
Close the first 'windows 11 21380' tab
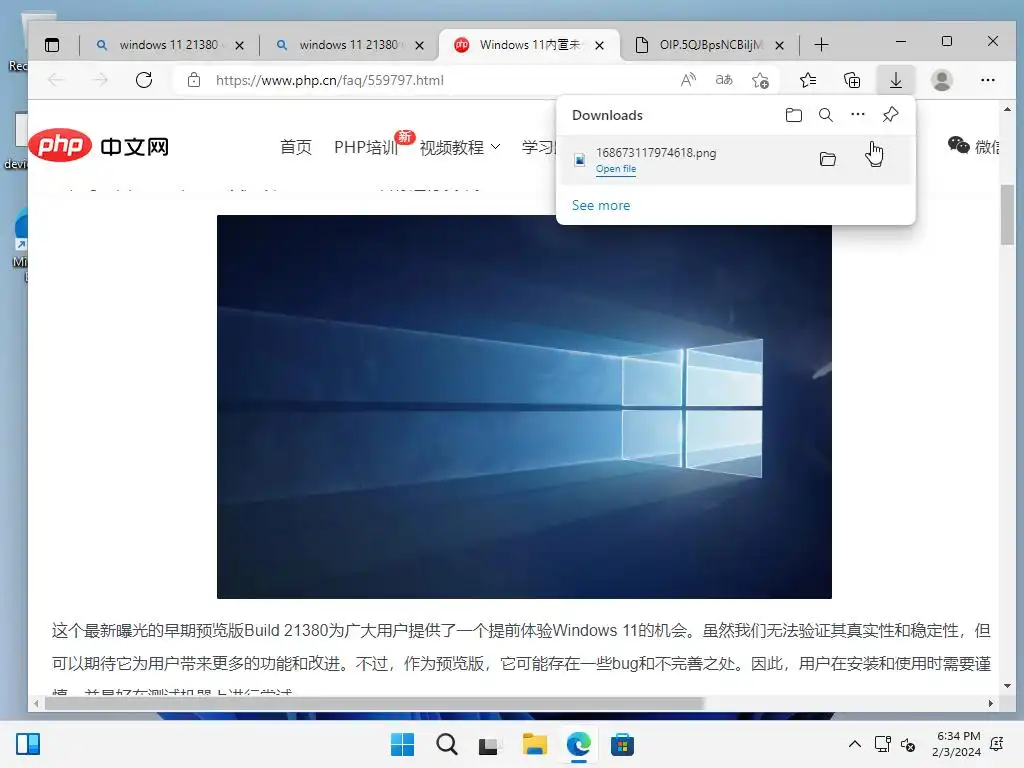tap(240, 45)
